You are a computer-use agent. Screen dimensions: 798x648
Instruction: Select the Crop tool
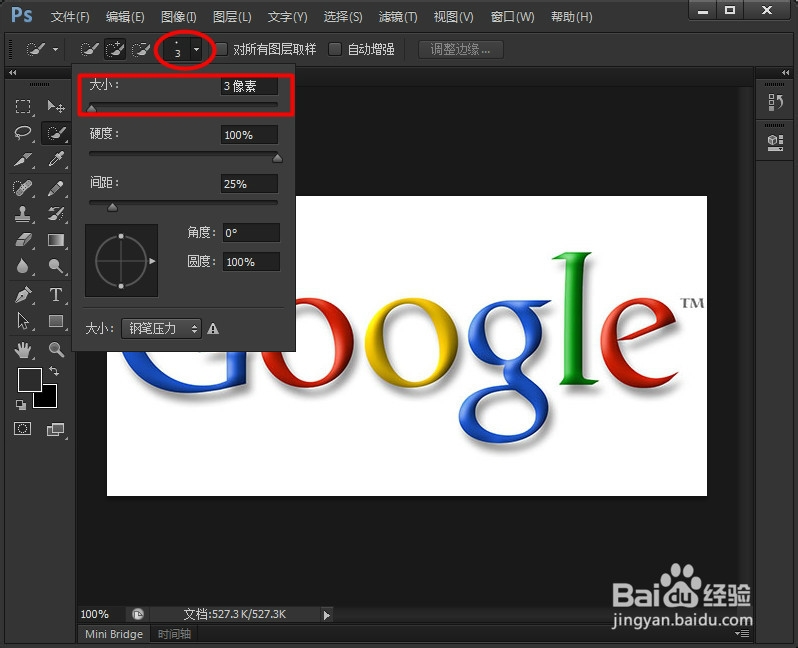point(23,160)
